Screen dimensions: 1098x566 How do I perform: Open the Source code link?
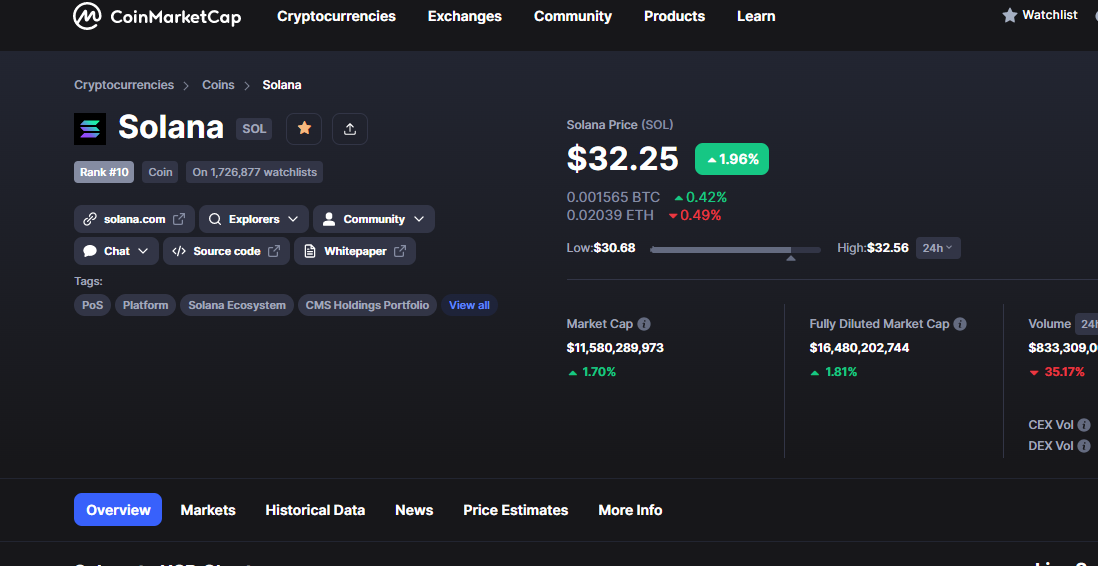tap(226, 251)
